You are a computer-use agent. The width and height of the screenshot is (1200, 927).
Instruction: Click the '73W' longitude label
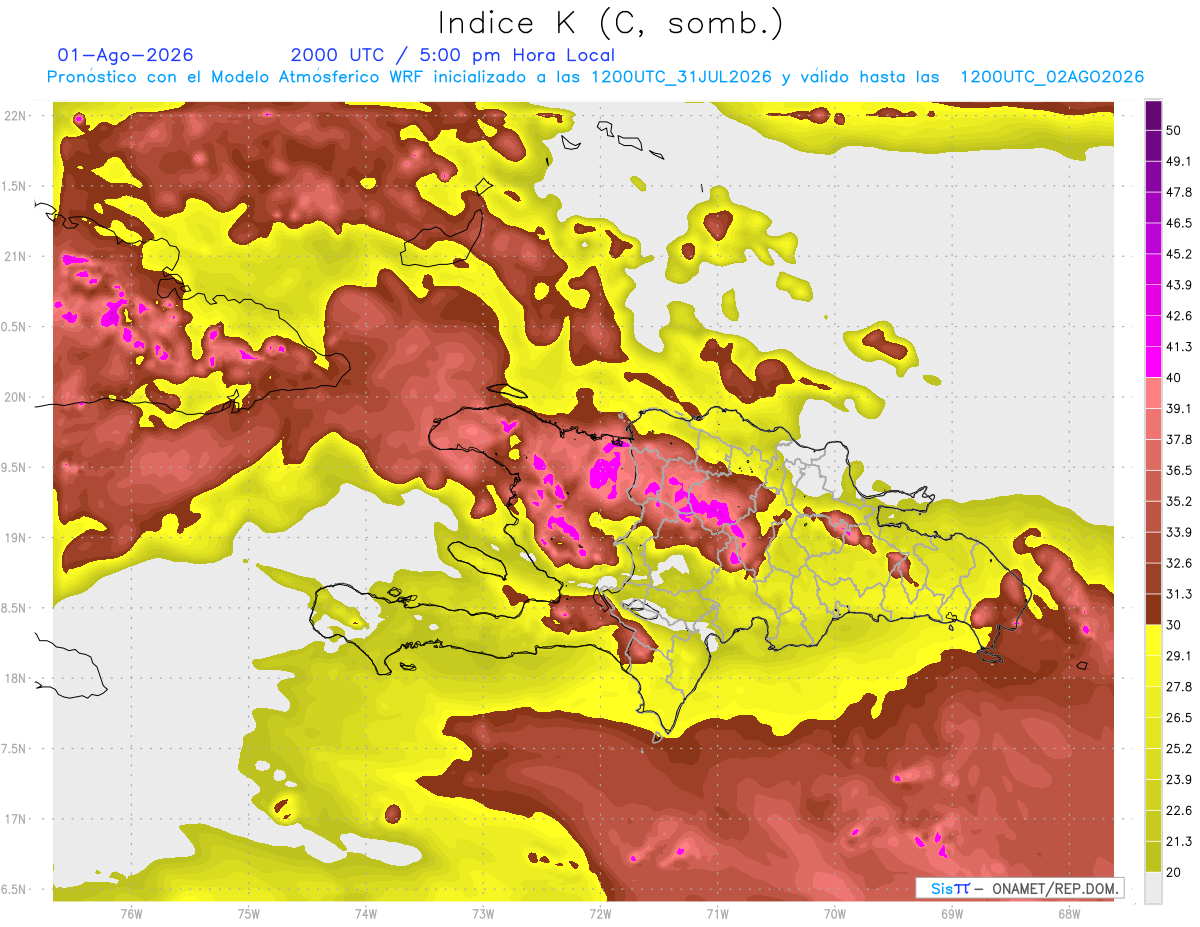tap(483, 913)
